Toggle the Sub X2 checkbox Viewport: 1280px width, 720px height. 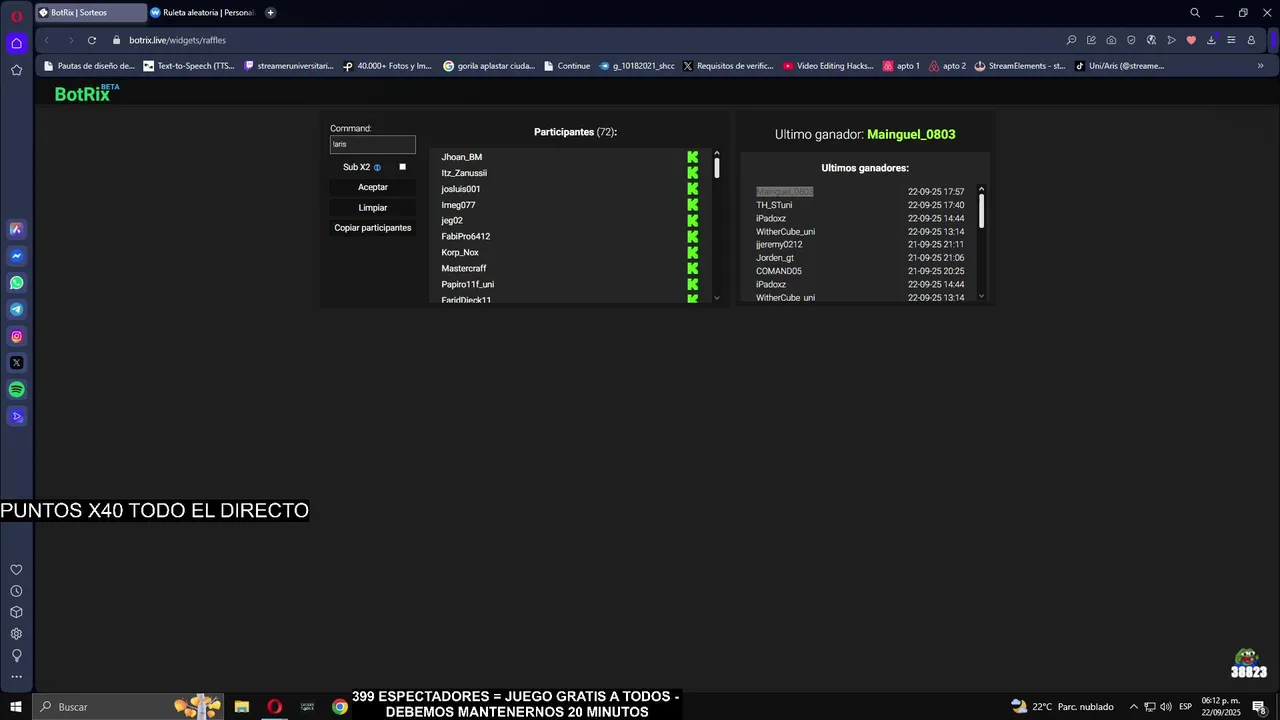pyautogui.click(x=403, y=167)
